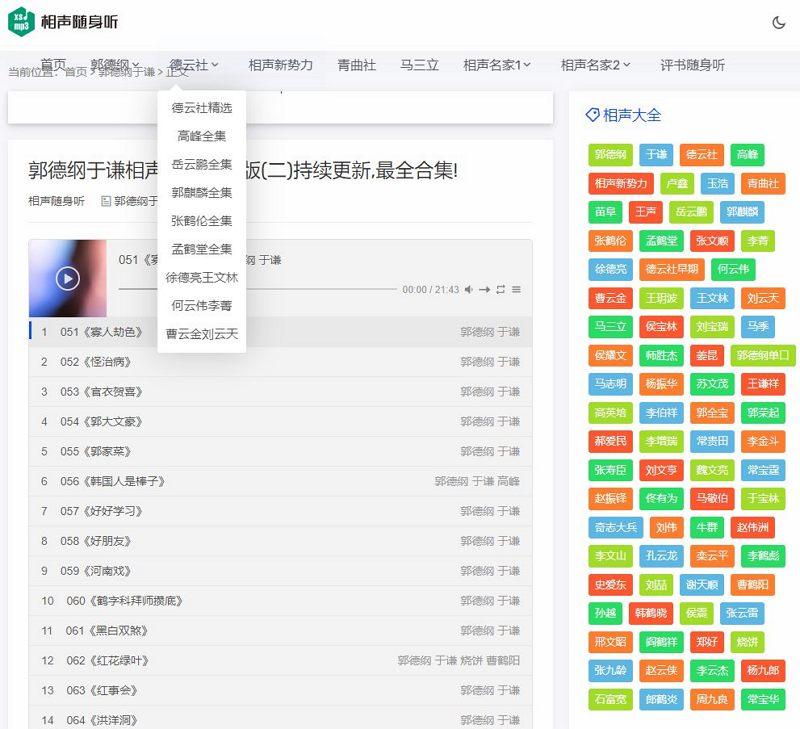Open 相声新势力 in navigation
This screenshot has height=729, width=800.
pos(280,65)
